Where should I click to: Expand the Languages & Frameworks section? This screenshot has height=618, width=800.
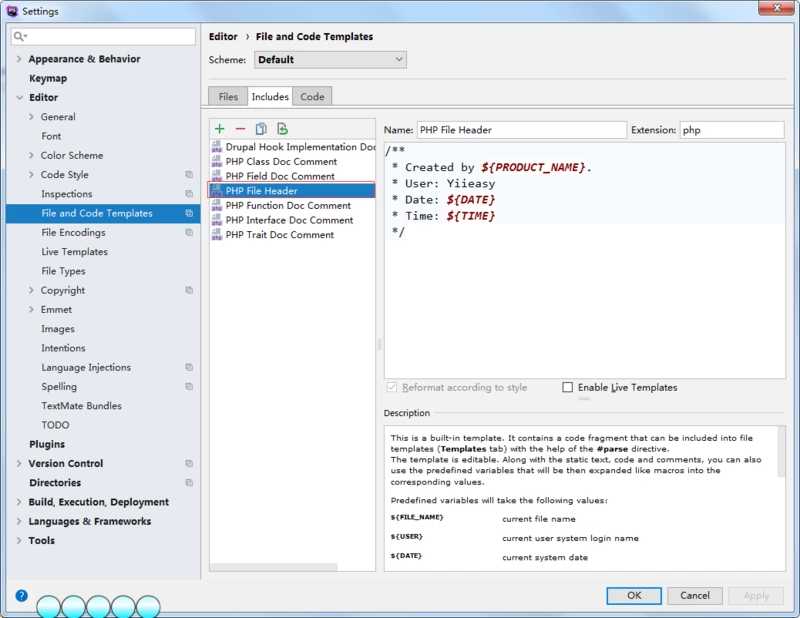[x=19, y=522]
